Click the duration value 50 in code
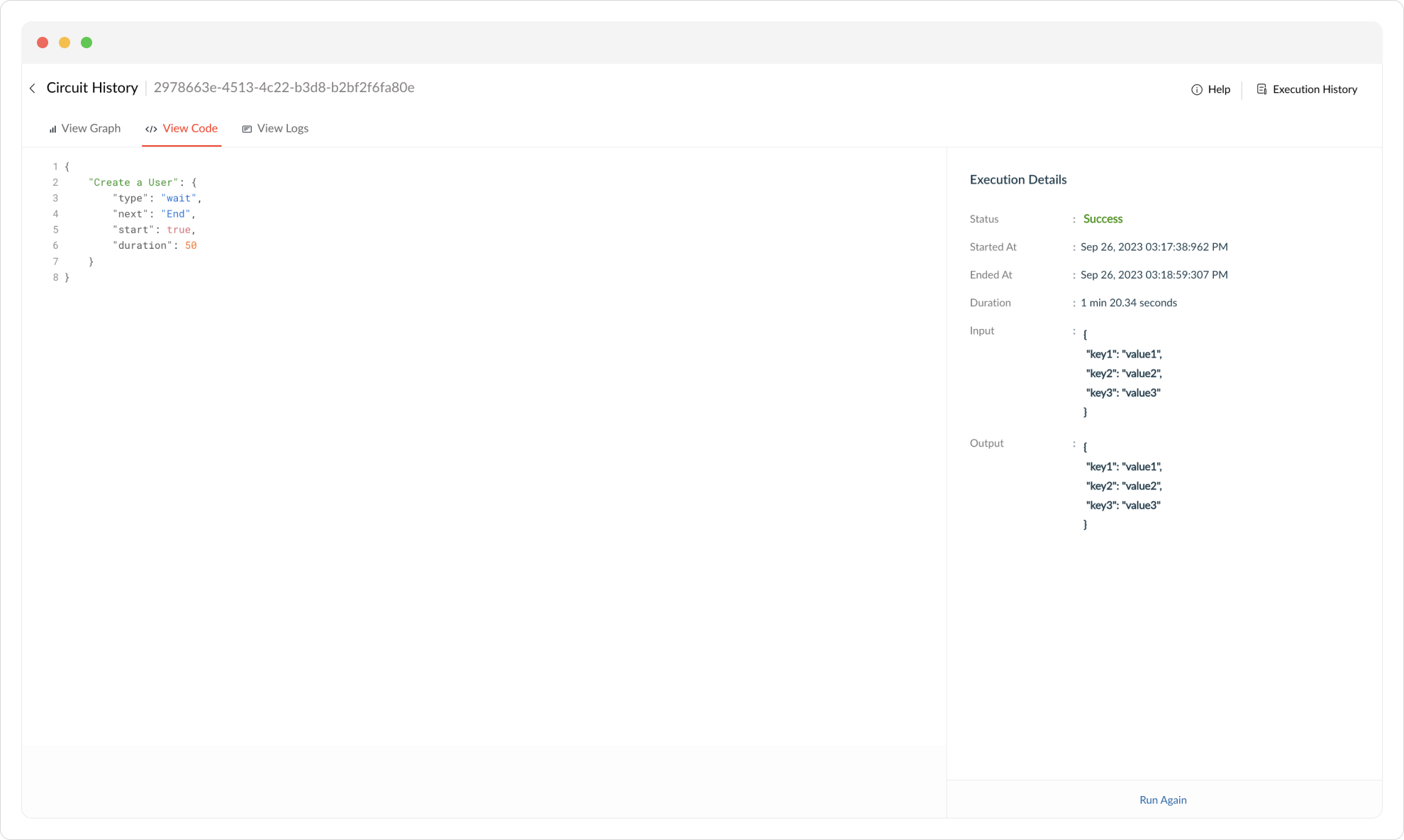 click(x=191, y=245)
